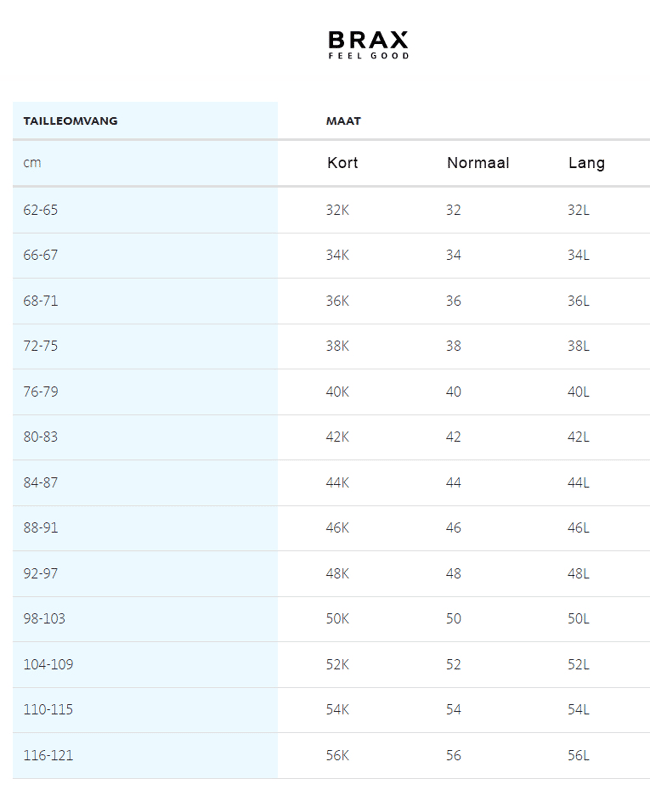Select size 52K in the Kort column
This screenshot has height=806, width=650.
pos(337,665)
